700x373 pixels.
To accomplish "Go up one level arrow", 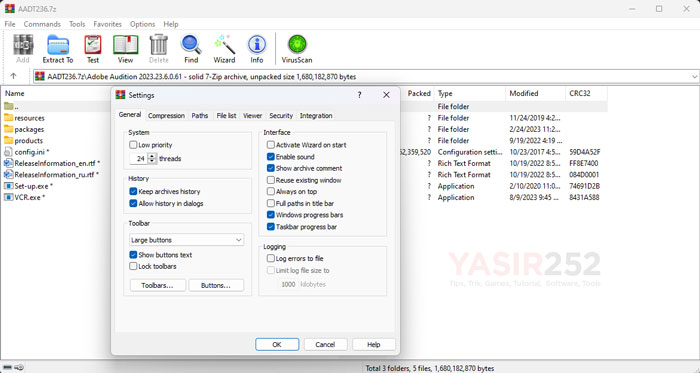I will point(13,76).
